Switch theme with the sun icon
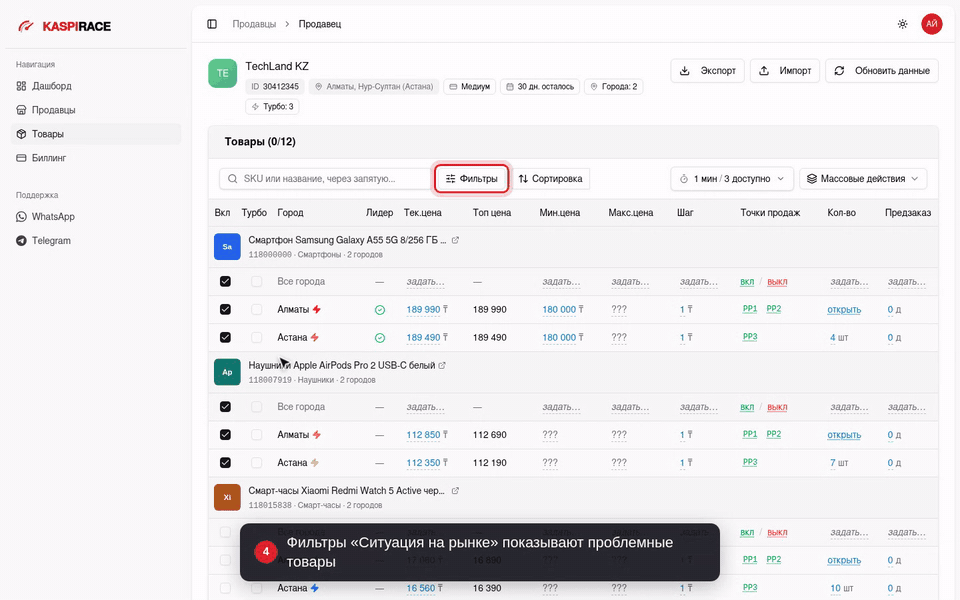 tap(902, 24)
